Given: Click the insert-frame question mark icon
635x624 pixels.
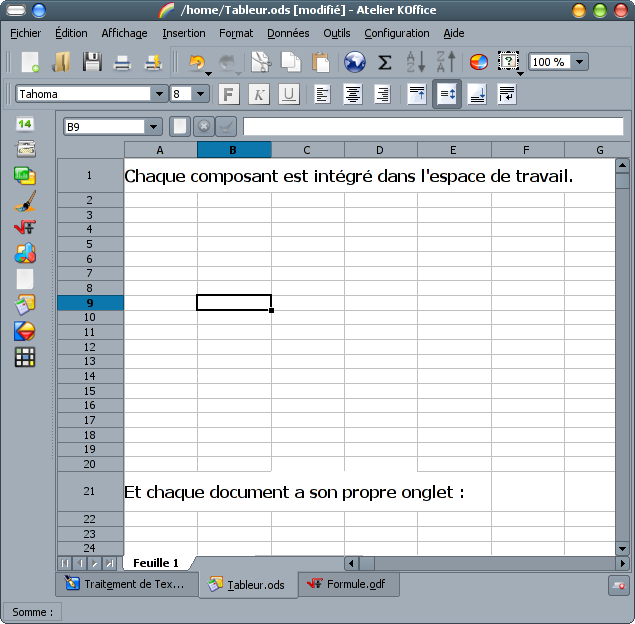Looking at the screenshot, I should pyautogui.click(x=509, y=61).
